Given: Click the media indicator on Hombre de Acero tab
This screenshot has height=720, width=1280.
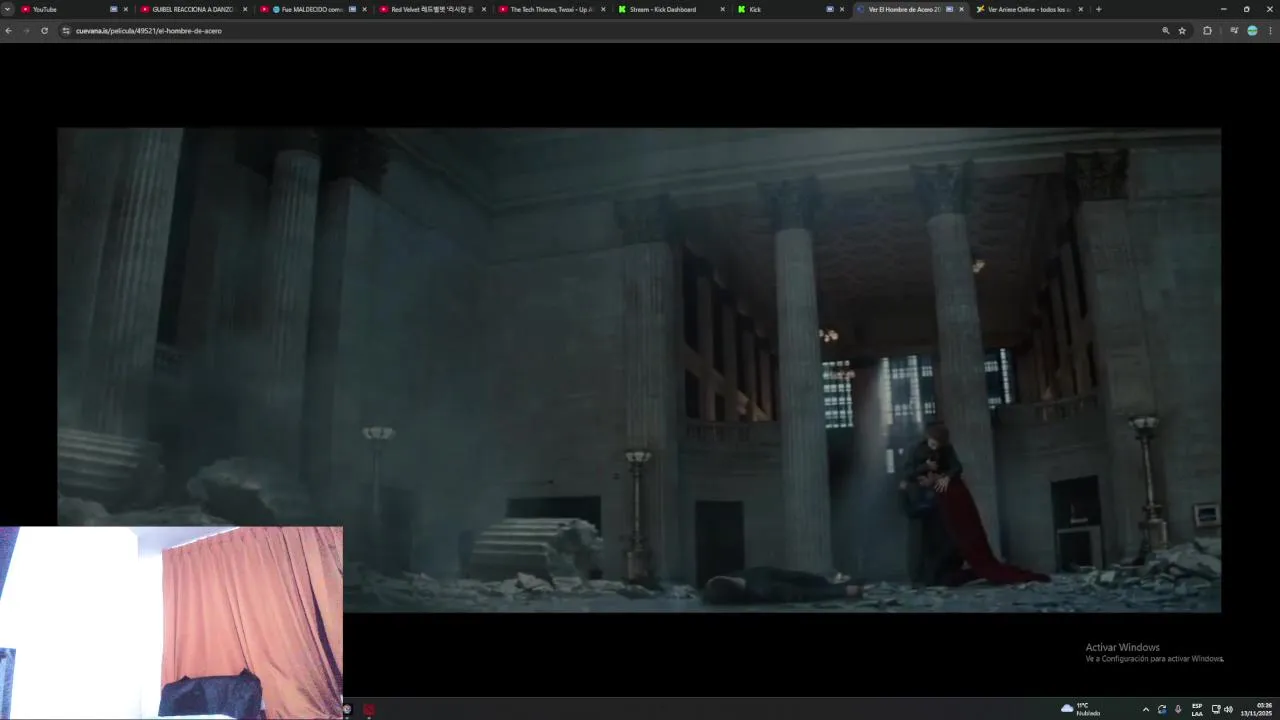Looking at the screenshot, I should [x=949, y=9].
